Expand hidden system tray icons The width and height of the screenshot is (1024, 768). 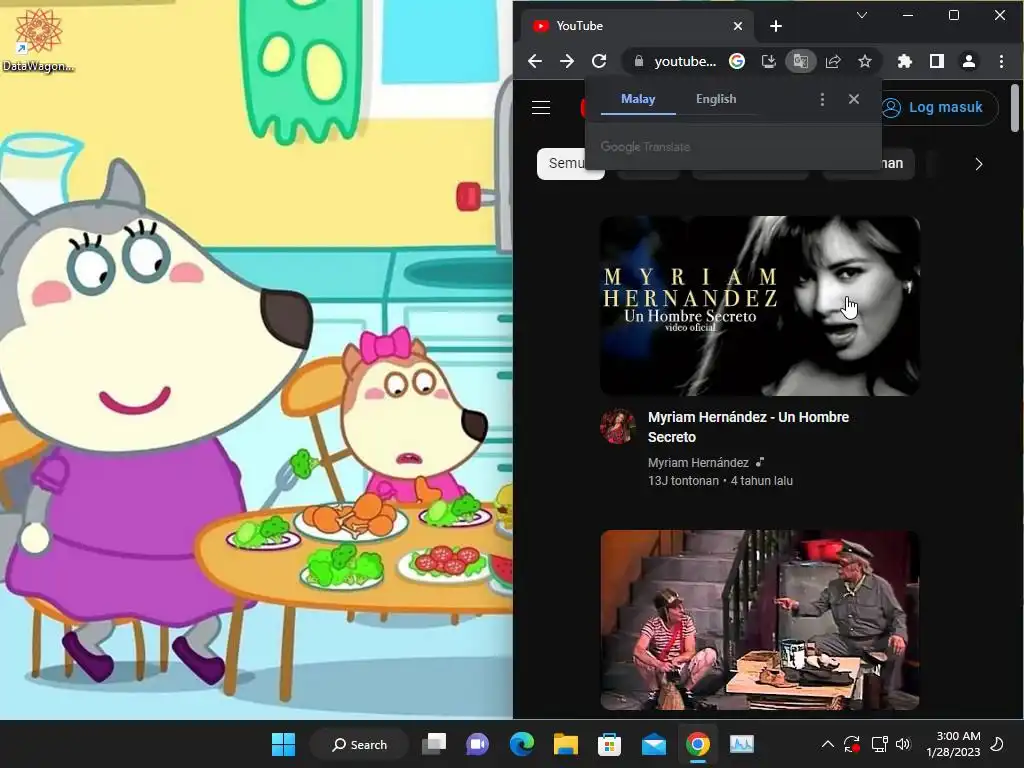pos(827,744)
